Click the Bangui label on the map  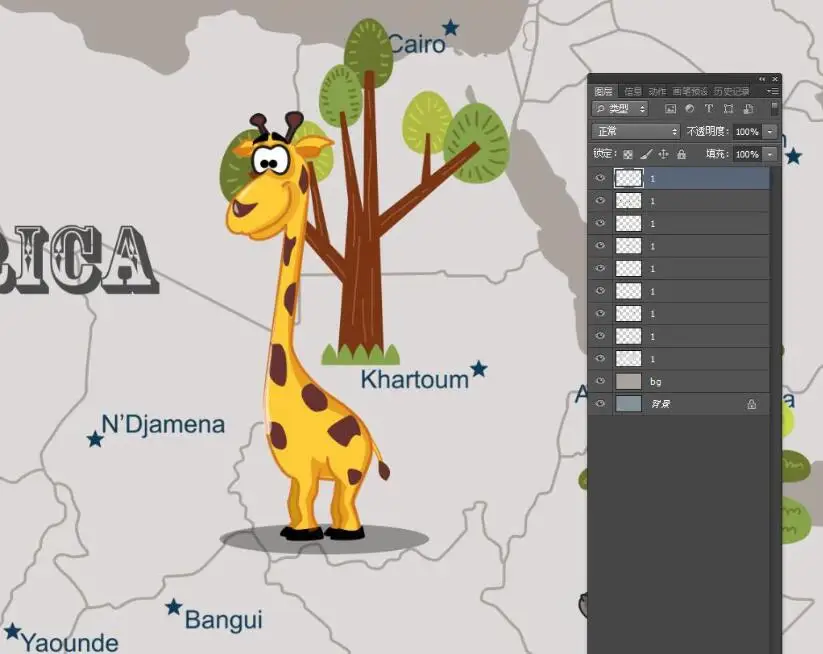[x=224, y=619]
